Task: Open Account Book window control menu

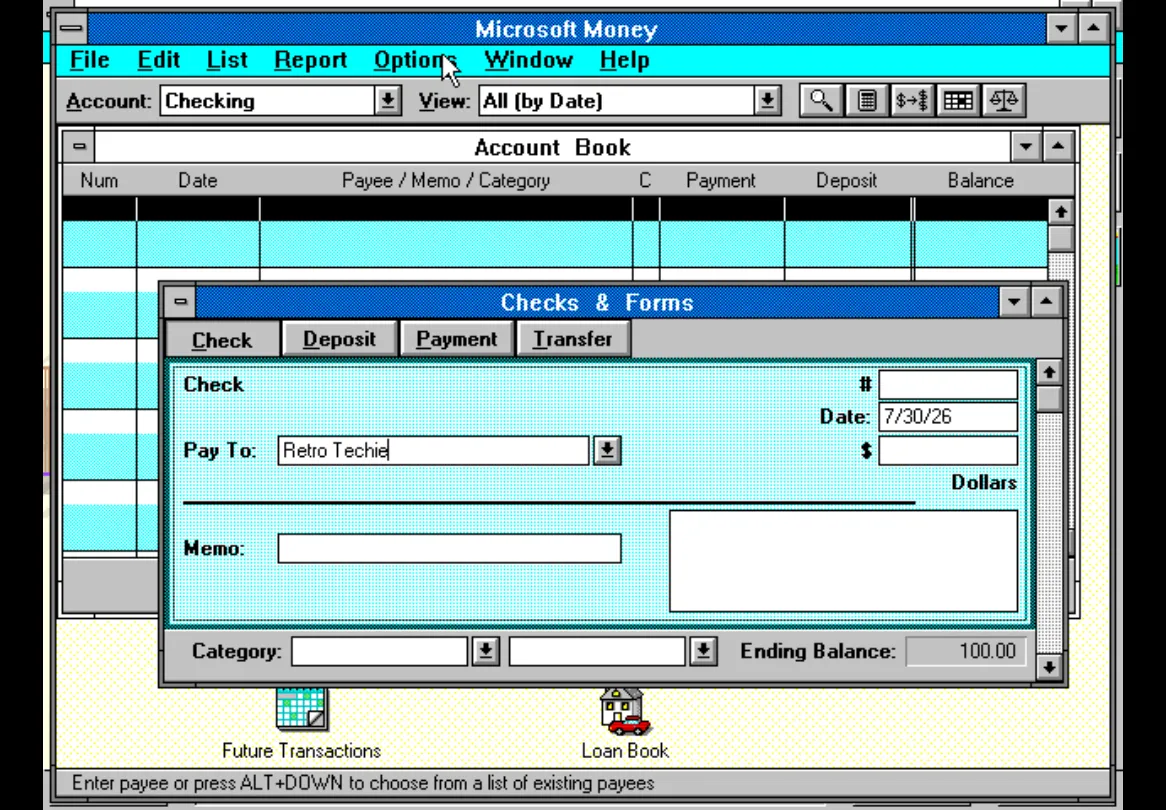Action: pyautogui.click(x=79, y=147)
